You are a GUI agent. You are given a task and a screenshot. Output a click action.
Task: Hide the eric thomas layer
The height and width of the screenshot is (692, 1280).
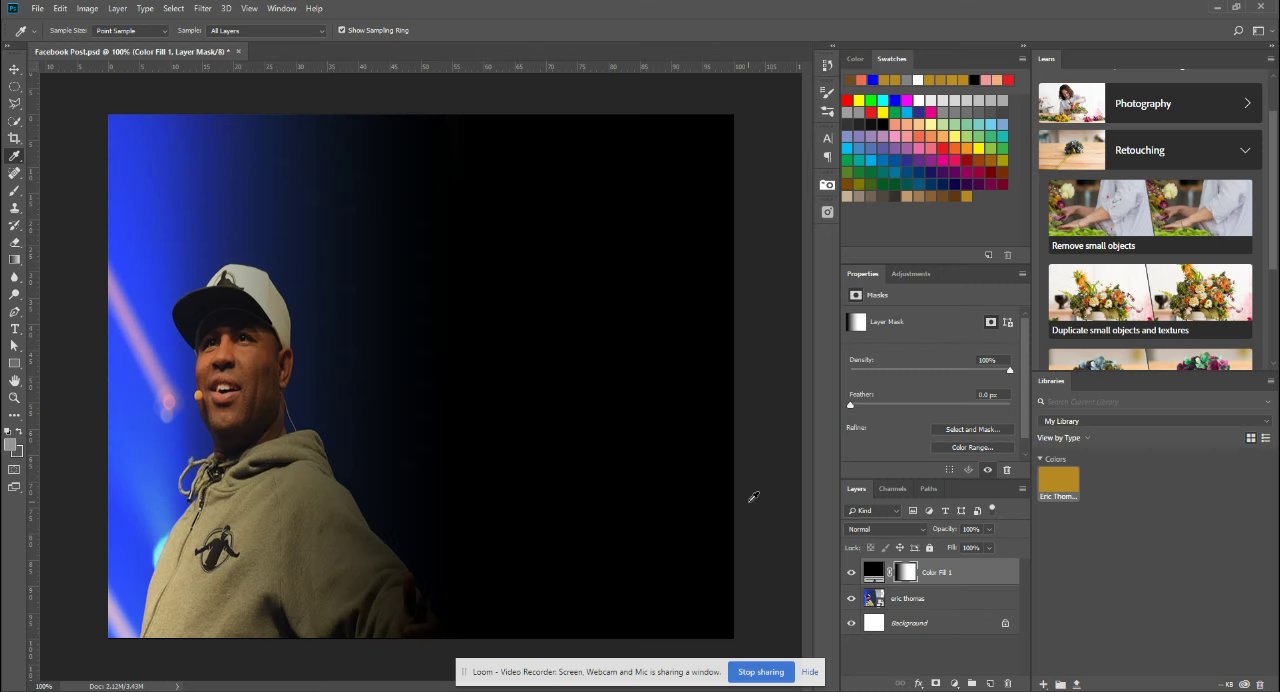point(851,598)
